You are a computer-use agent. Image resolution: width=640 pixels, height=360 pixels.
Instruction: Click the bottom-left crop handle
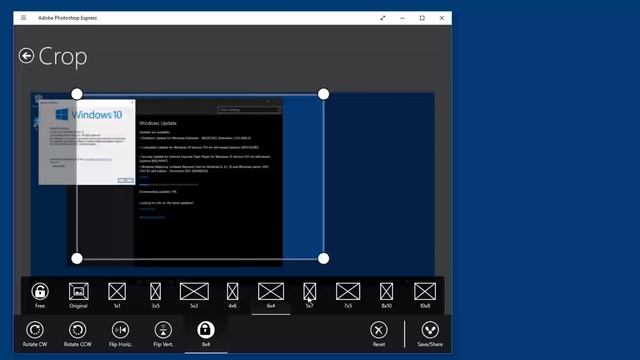click(x=77, y=258)
